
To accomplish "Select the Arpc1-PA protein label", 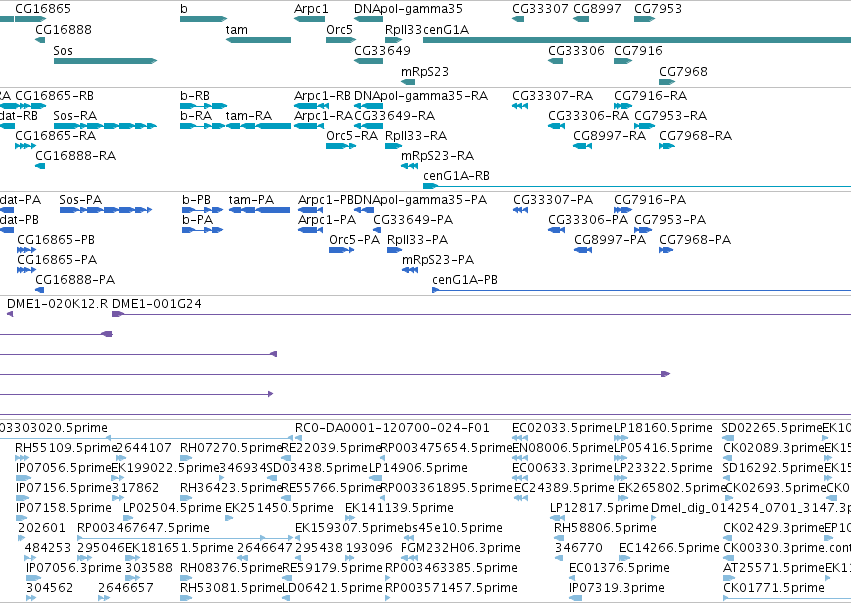I will [327, 220].
